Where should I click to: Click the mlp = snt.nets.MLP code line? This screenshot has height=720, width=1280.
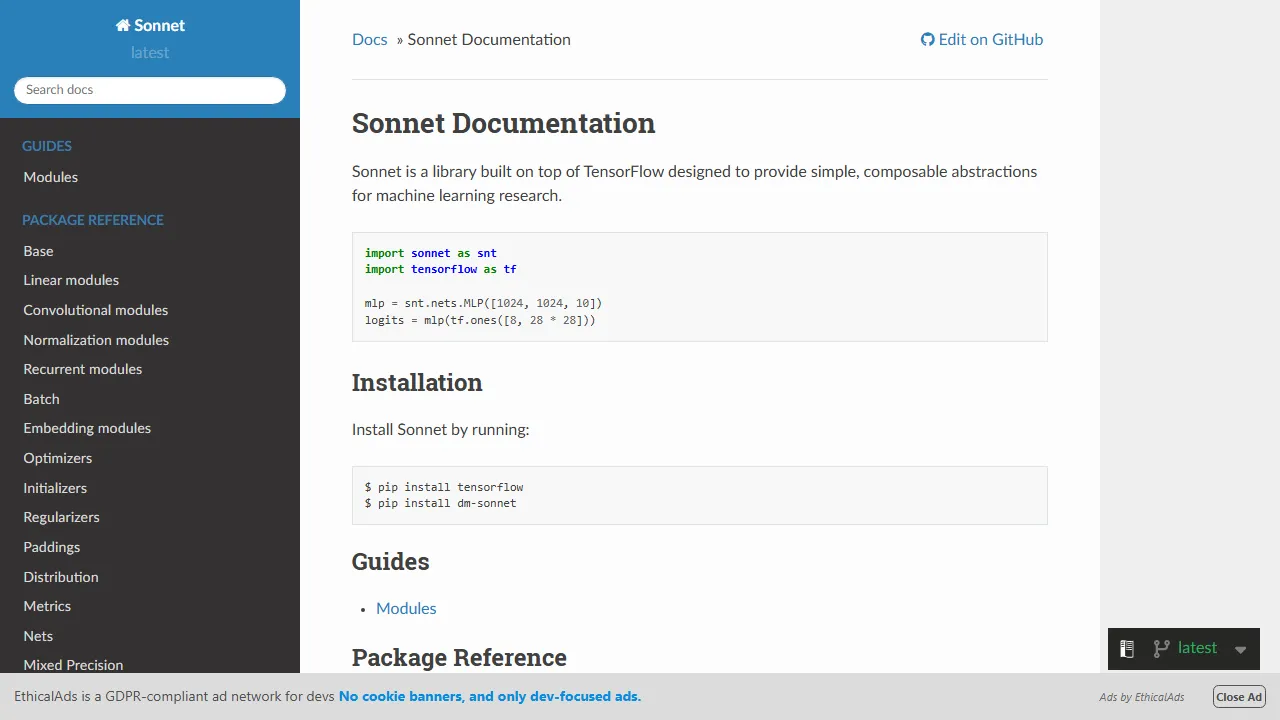(x=484, y=303)
